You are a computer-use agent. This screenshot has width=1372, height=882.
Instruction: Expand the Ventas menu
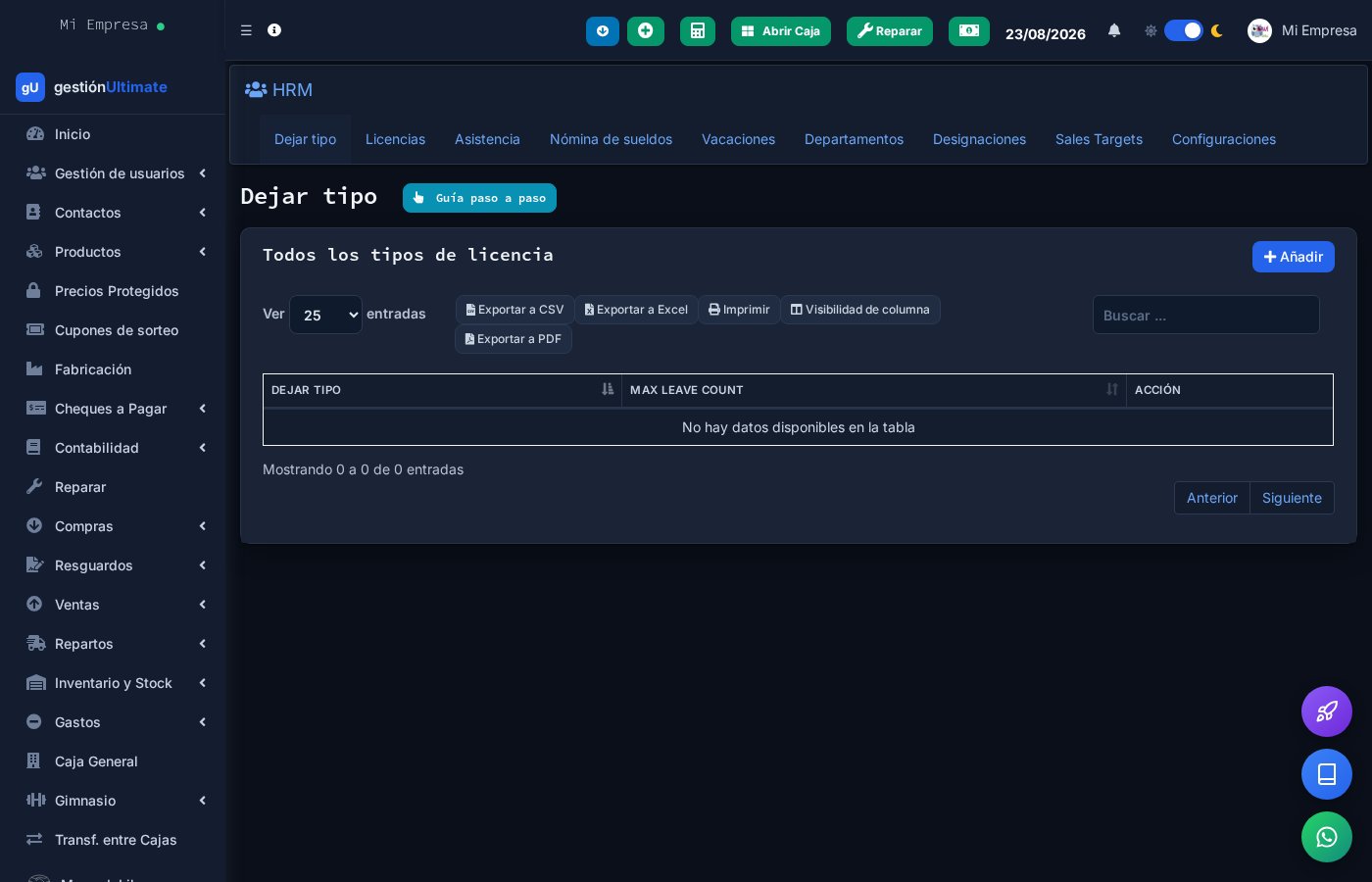point(113,605)
